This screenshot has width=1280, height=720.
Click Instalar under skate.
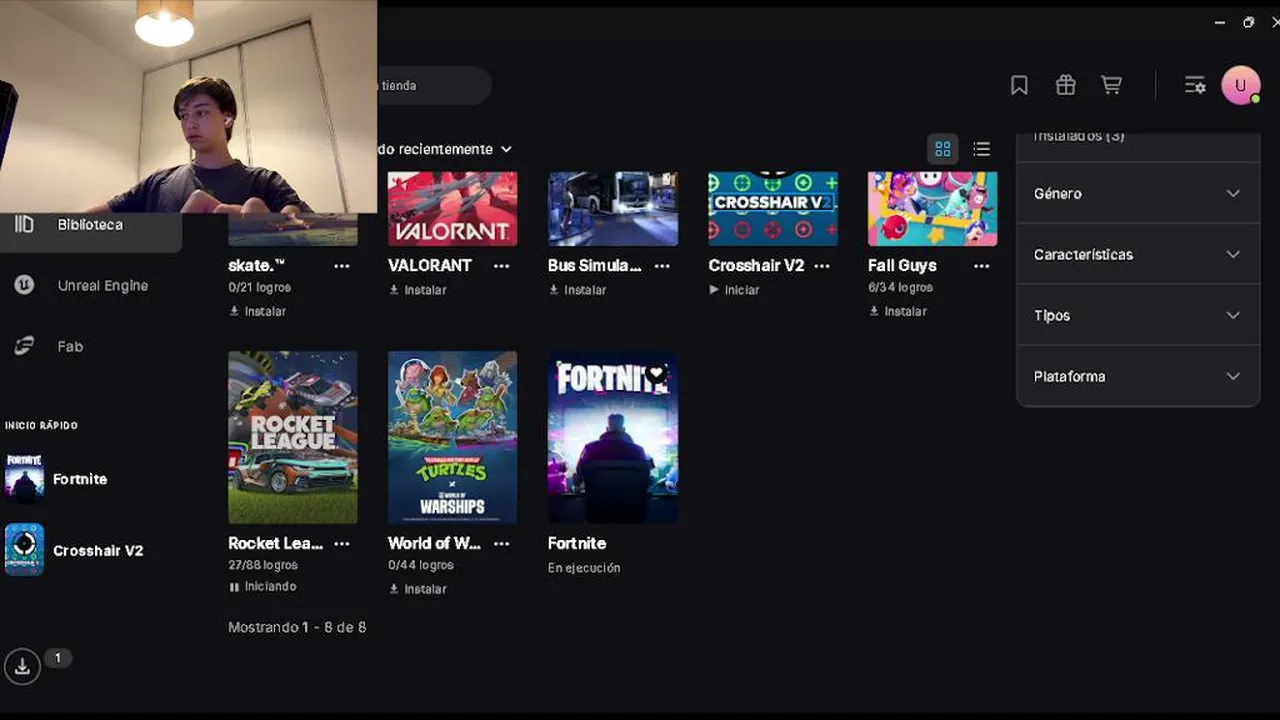pyautogui.click(x=258, y=312)
